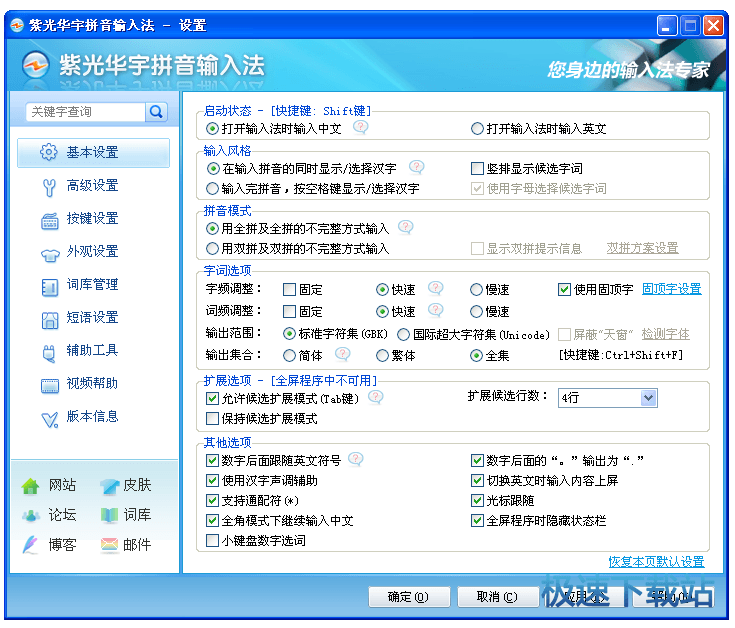The width and height of the screenshot is (735, 628).
Task: Click help bubble in 词频调整 row
Action: click(436, 310)
